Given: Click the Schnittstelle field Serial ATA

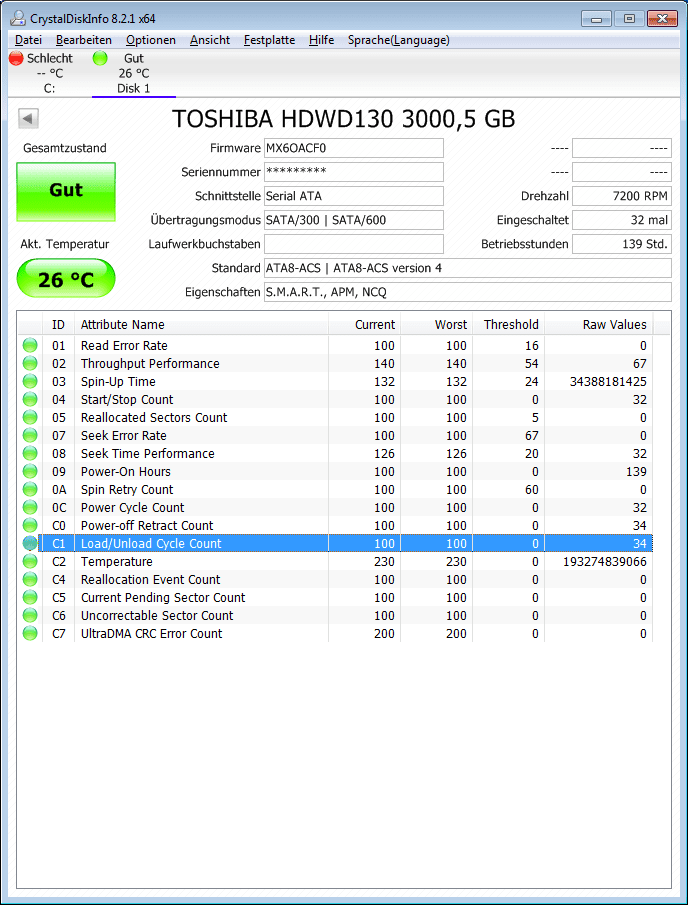Looking at the screenshot, I should [354, 196].
